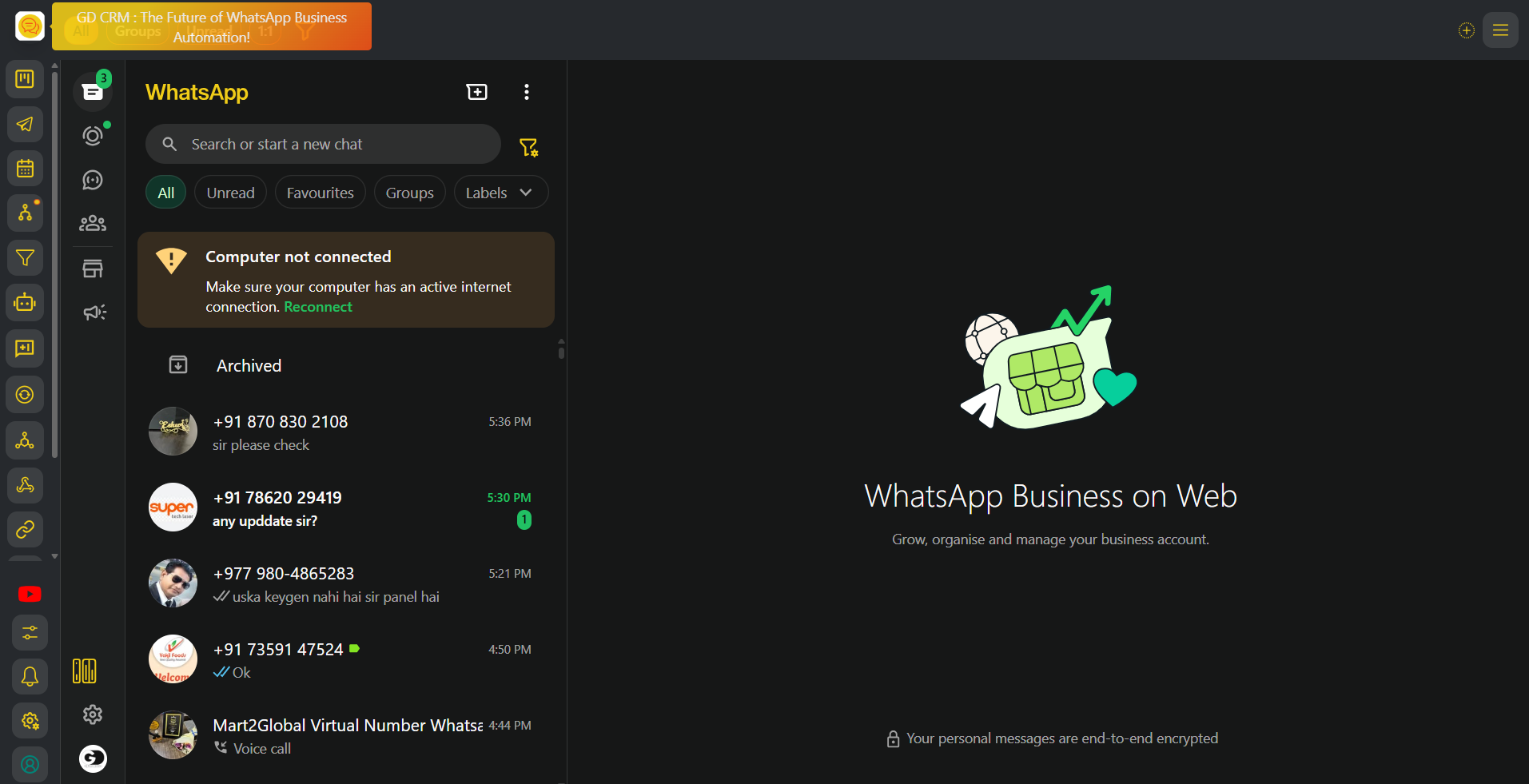Open the three-dot WhatsApp menu
This screenshot has height=784, width=1529.
tap(526, 92)
